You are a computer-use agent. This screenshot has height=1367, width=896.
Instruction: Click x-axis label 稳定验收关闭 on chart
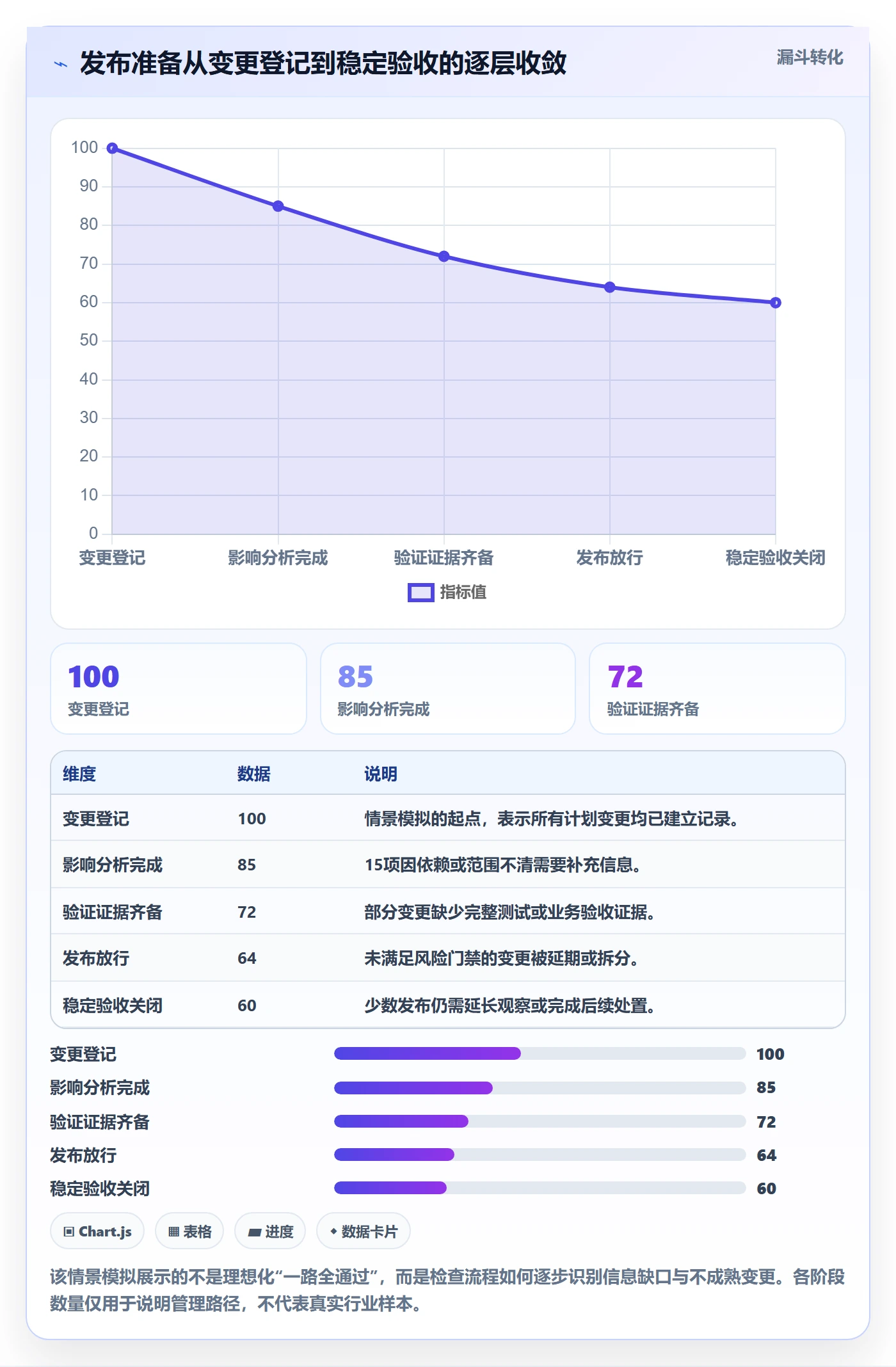(x=776, y=558)
